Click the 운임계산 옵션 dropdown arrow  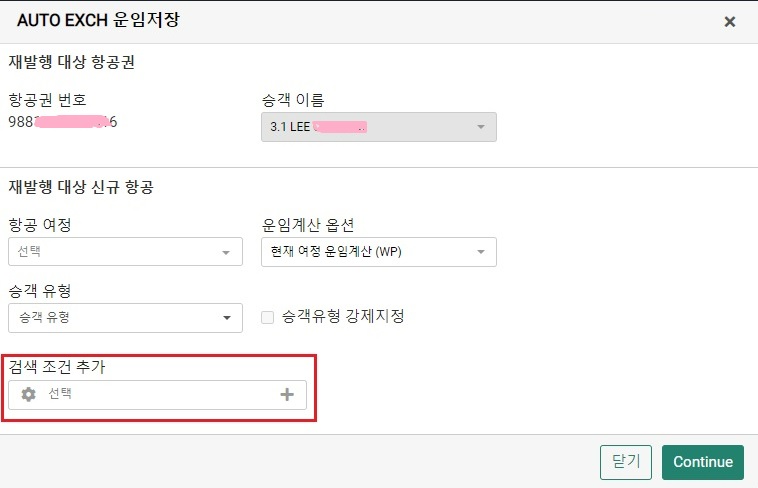[481, 251]
